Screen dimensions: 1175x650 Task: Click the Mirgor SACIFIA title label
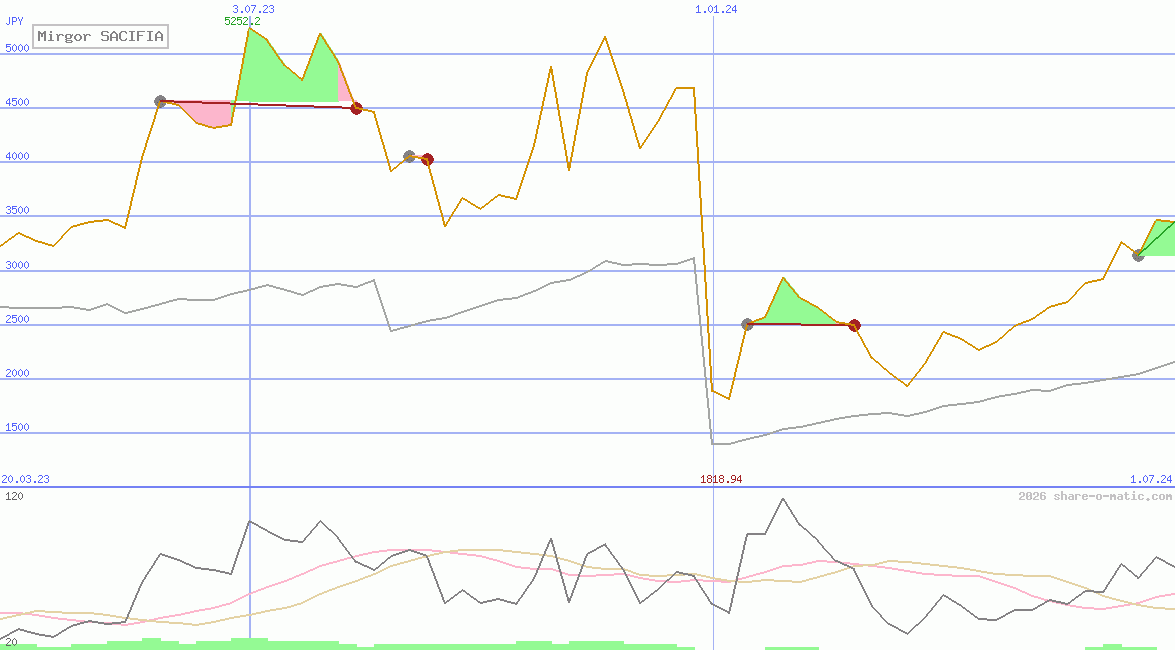(100, 37)
